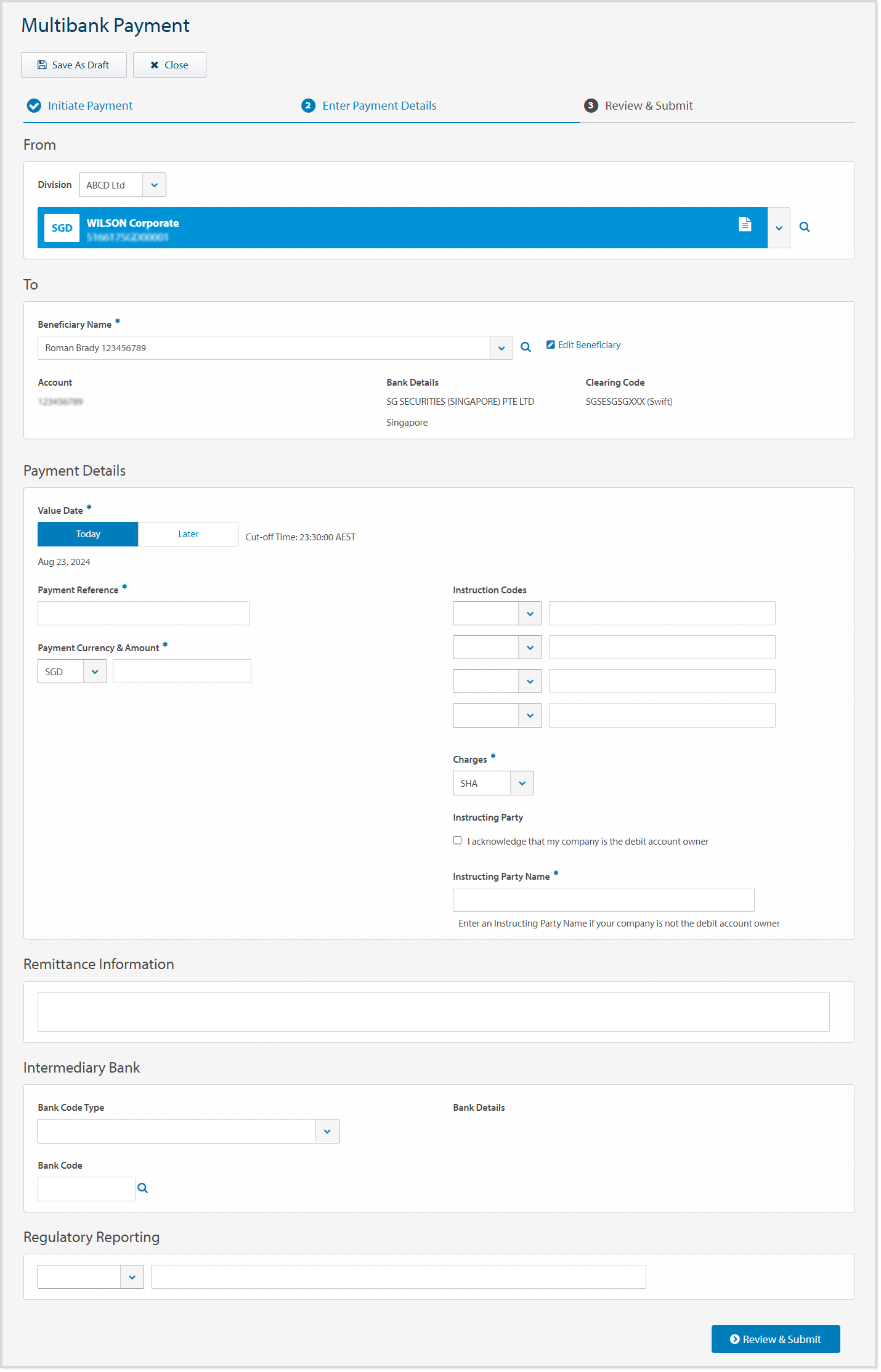Click the step 2 number icon
Image resolution: width=881 pixels, height=1372 pixels.
click(308, 105)
